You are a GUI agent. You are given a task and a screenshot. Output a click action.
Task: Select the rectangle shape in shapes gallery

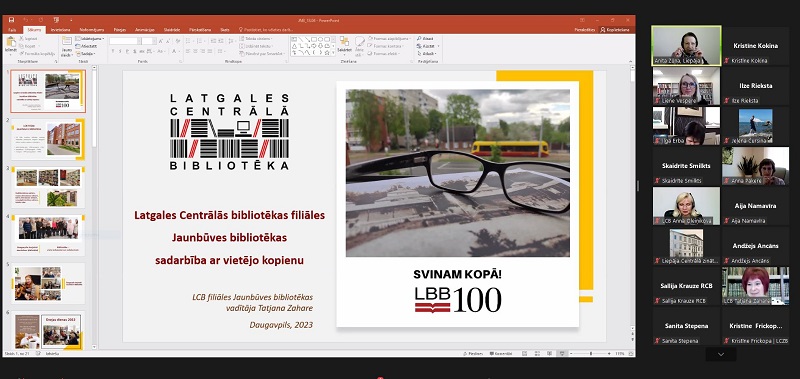[x=314, y=39]
